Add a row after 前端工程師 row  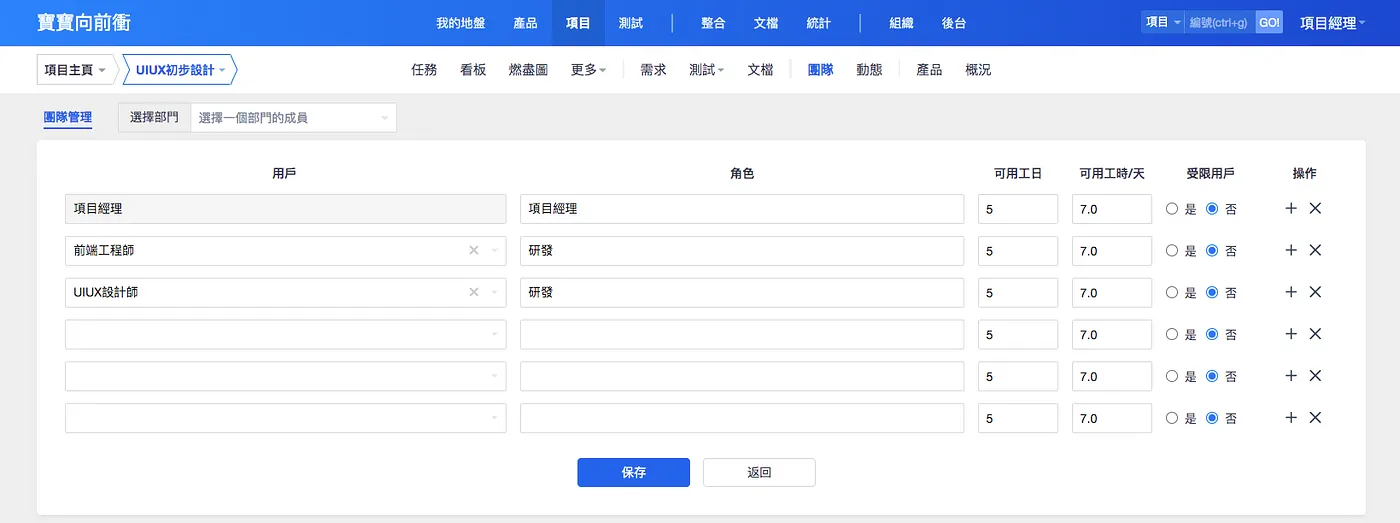pos(1291,250)
